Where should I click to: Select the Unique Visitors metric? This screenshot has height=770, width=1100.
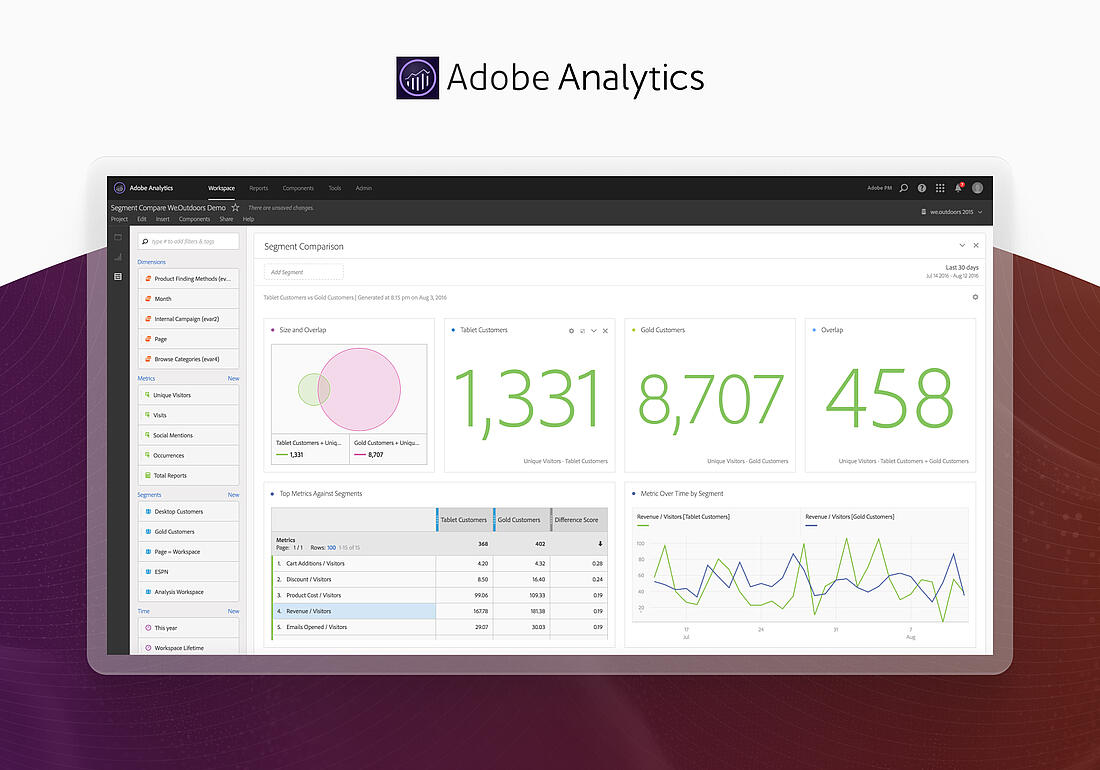click(188, 395)
